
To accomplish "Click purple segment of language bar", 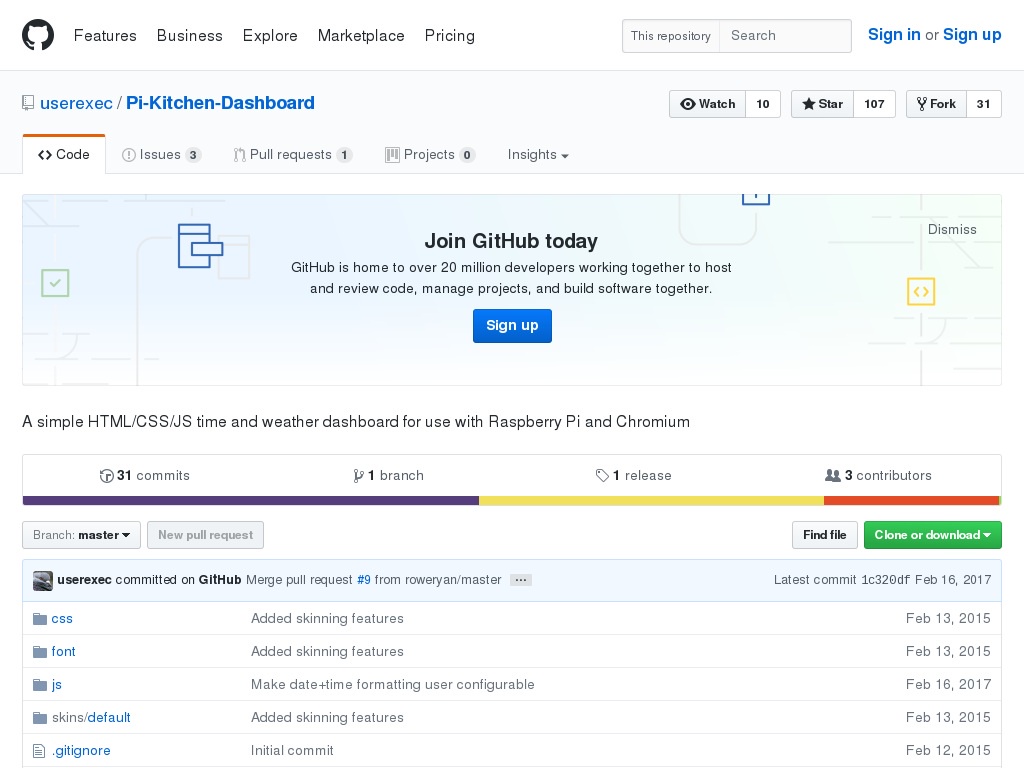I will click(x=251, y=501).
